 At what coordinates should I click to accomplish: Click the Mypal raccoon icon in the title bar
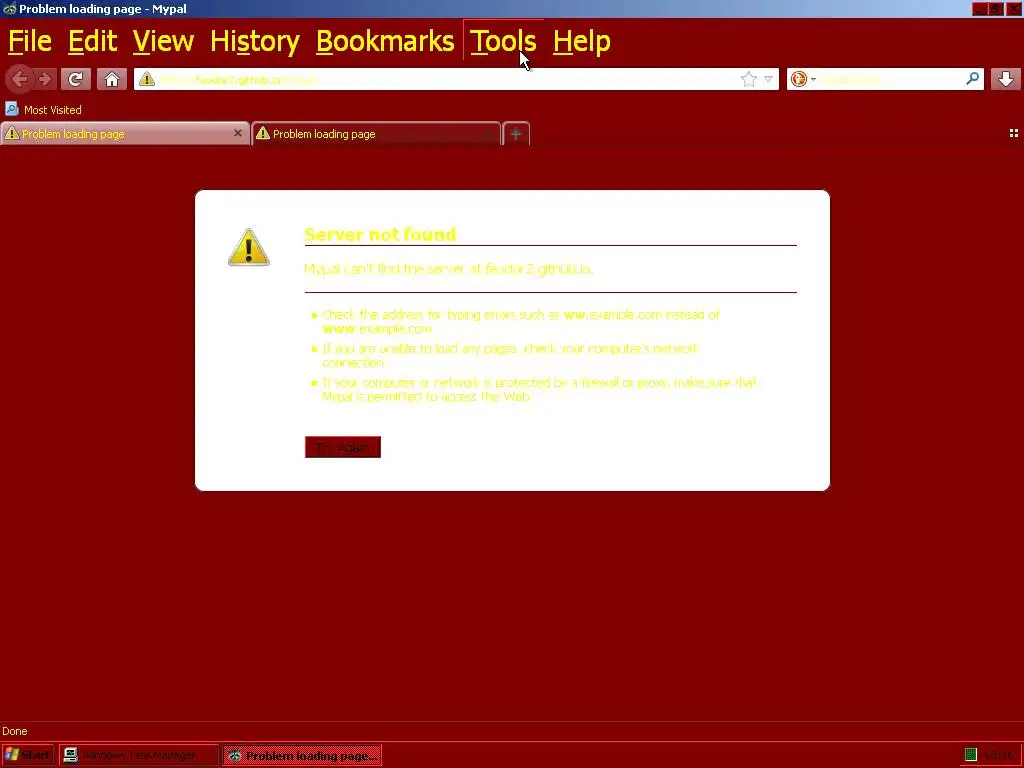[9, 8]
